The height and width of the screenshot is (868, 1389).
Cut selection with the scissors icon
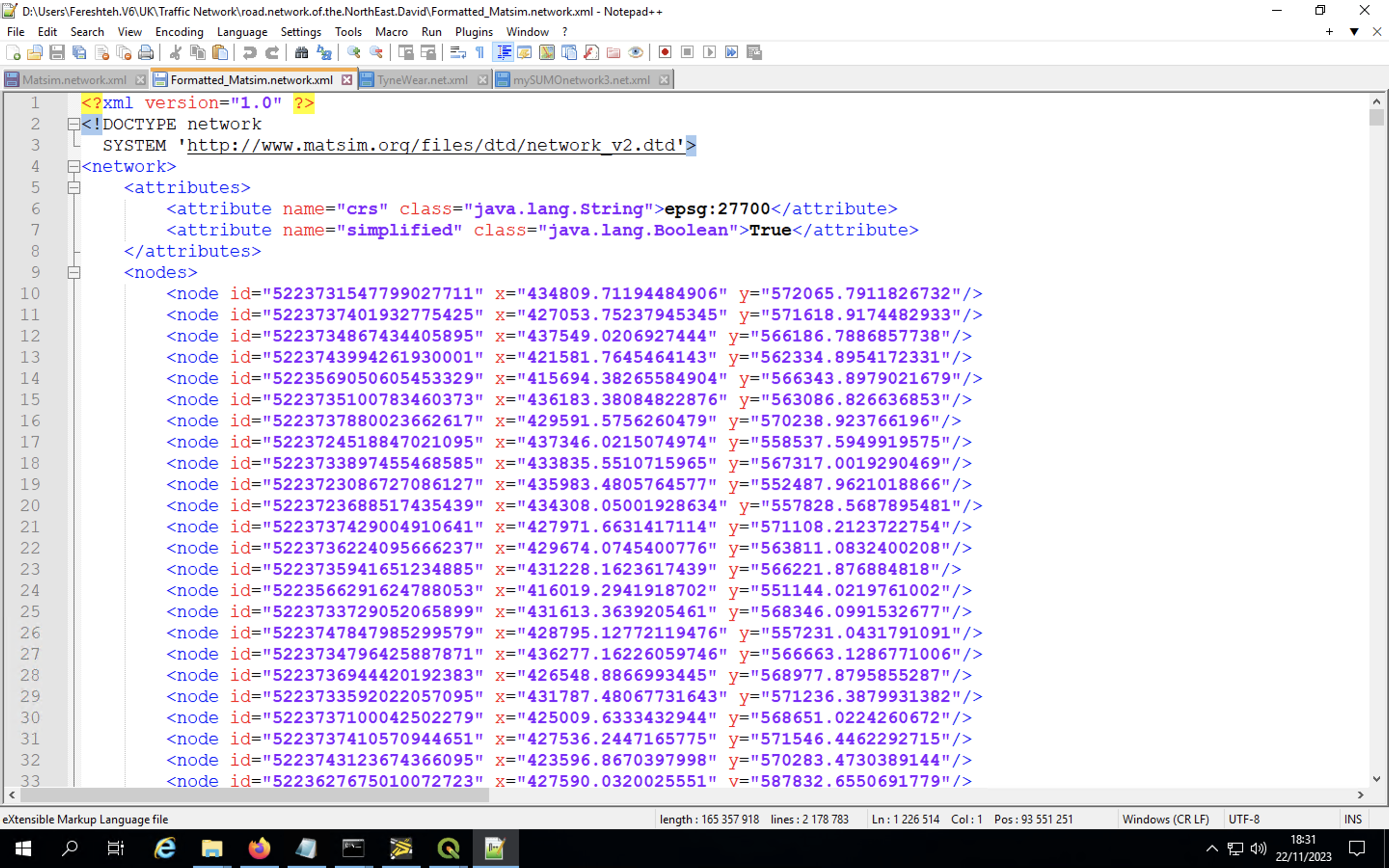[x=175, y=52]
